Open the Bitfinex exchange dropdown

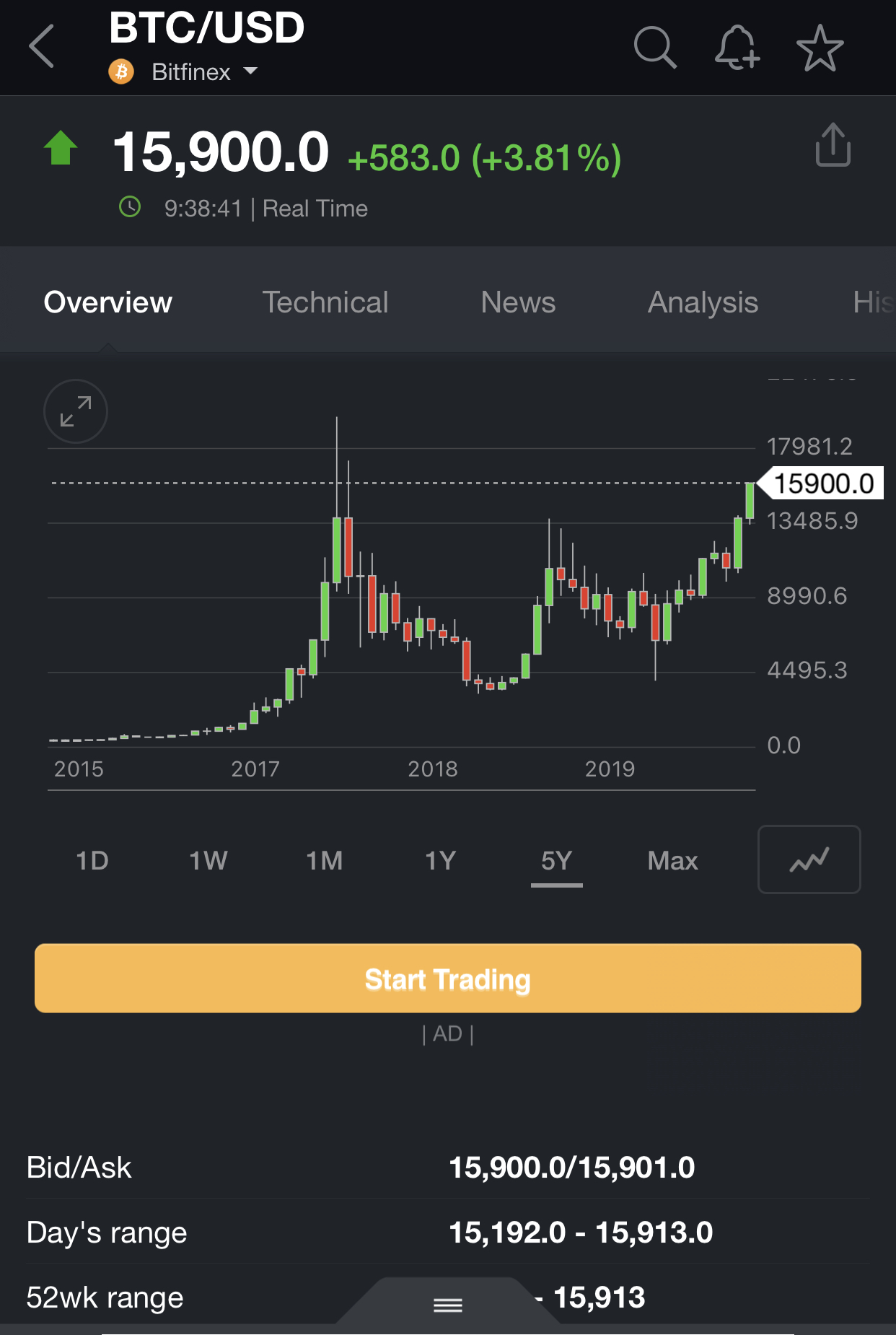coord(205,71)
